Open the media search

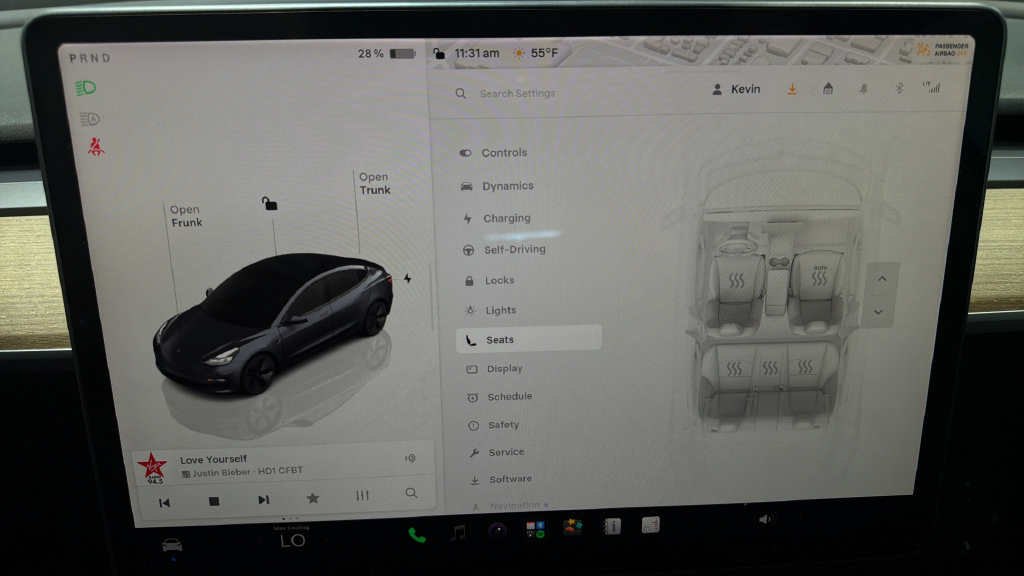click(411, 493)
